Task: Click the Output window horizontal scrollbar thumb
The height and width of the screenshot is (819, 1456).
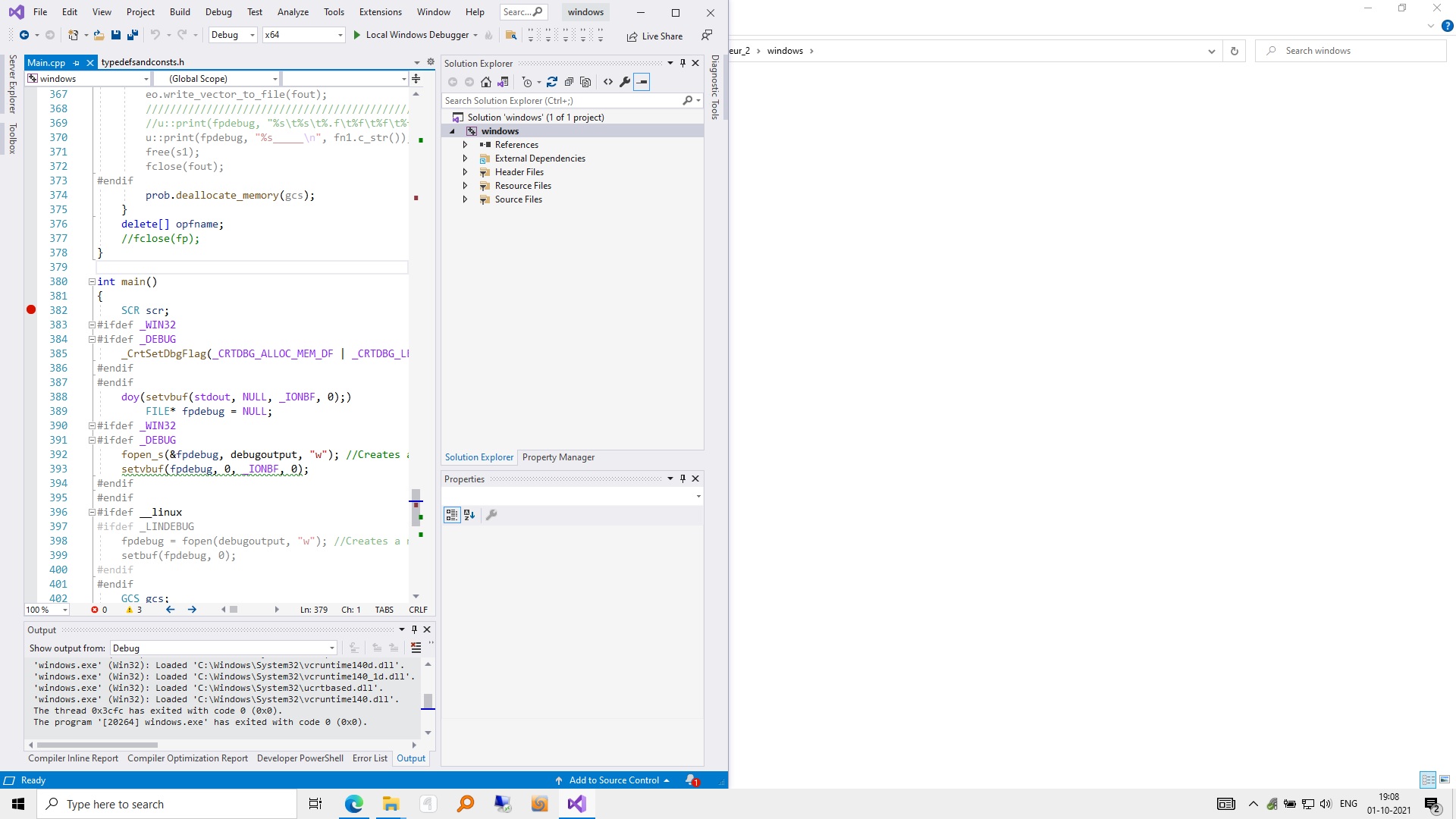Action: pos(97,745)
